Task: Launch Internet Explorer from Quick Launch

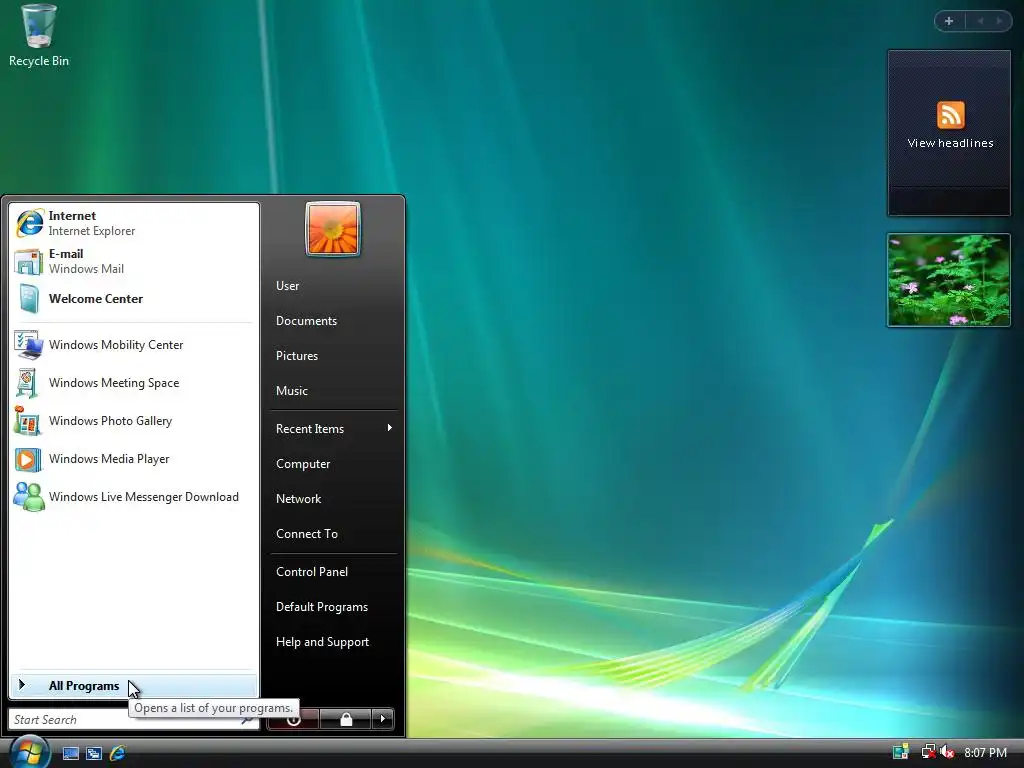Action: point(118,753)
